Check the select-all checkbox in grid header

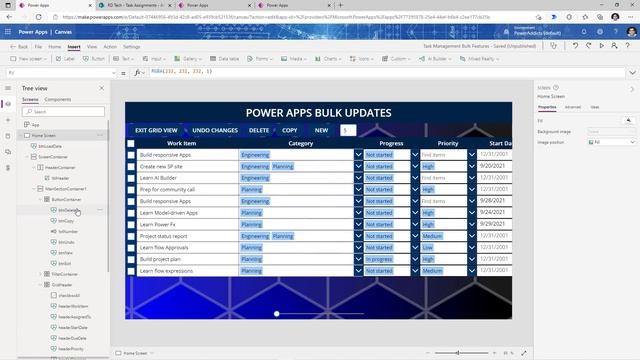(131, 143)
